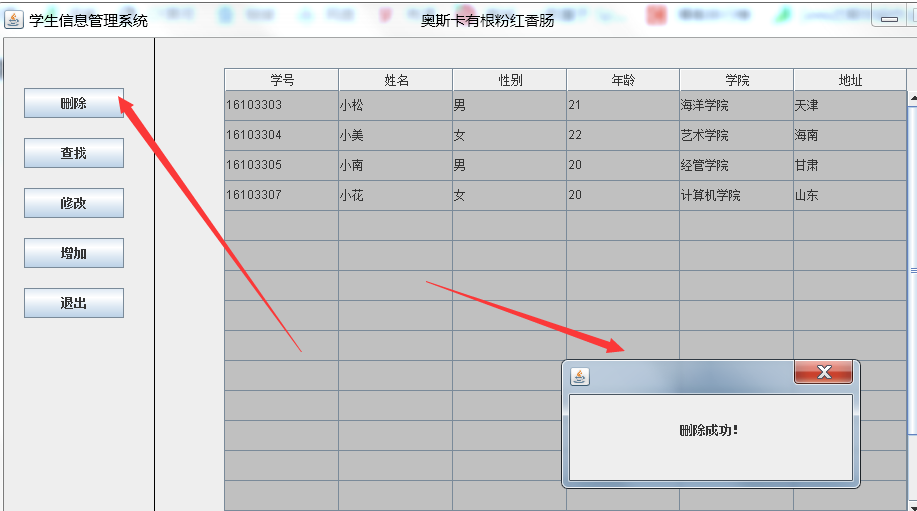
Task: Select the name cell 小花
Action: point(395,195)
